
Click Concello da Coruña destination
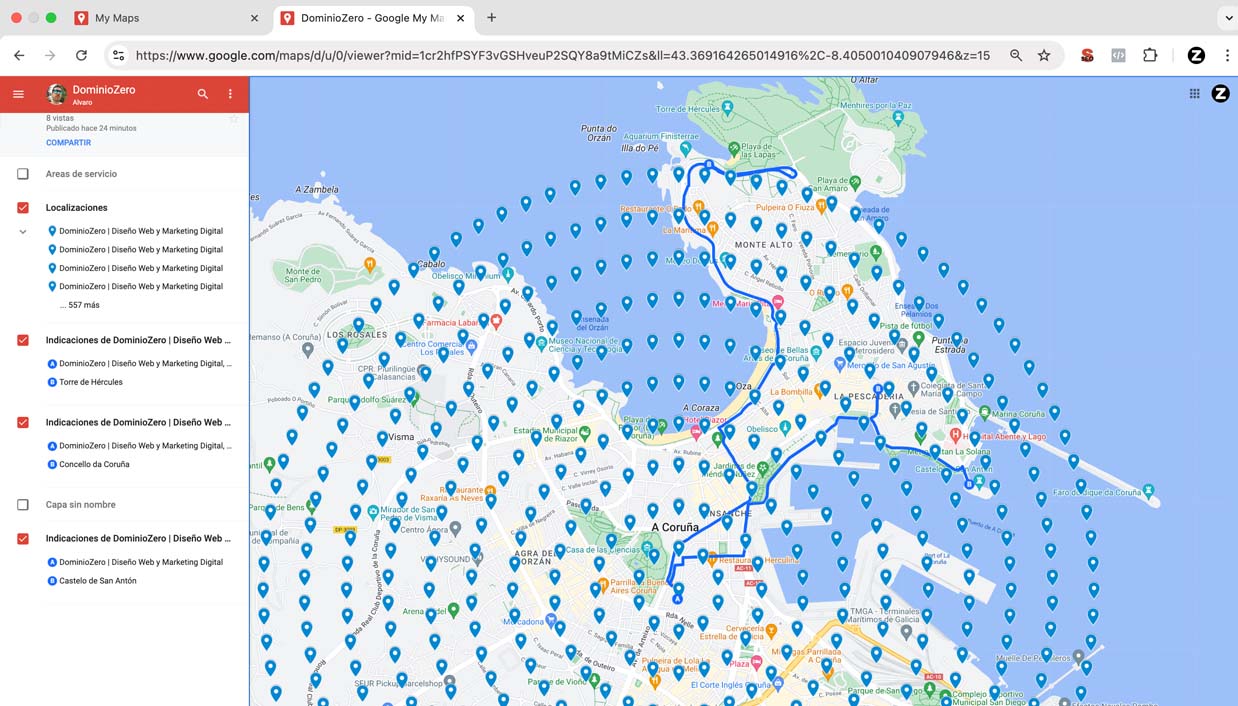pyautogui.click(x=94, y=464)
